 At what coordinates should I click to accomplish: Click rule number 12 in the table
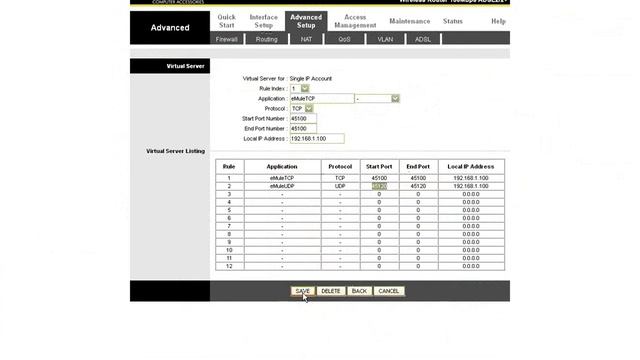(x=229, y=266)
